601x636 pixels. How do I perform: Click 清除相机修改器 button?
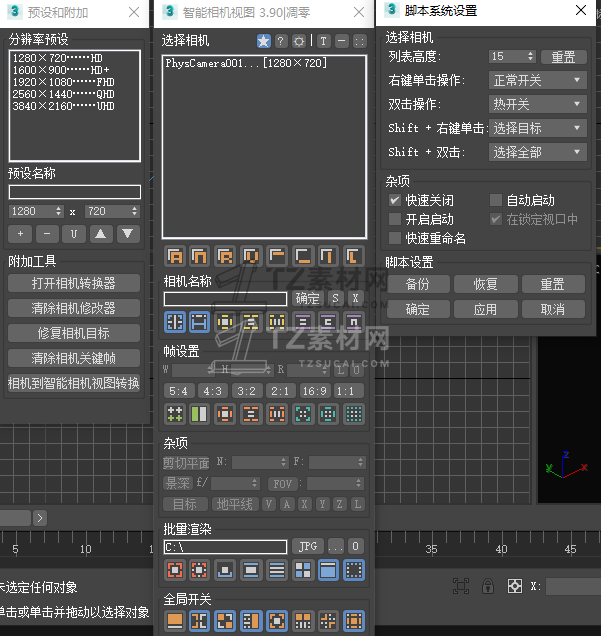(74, 308)
